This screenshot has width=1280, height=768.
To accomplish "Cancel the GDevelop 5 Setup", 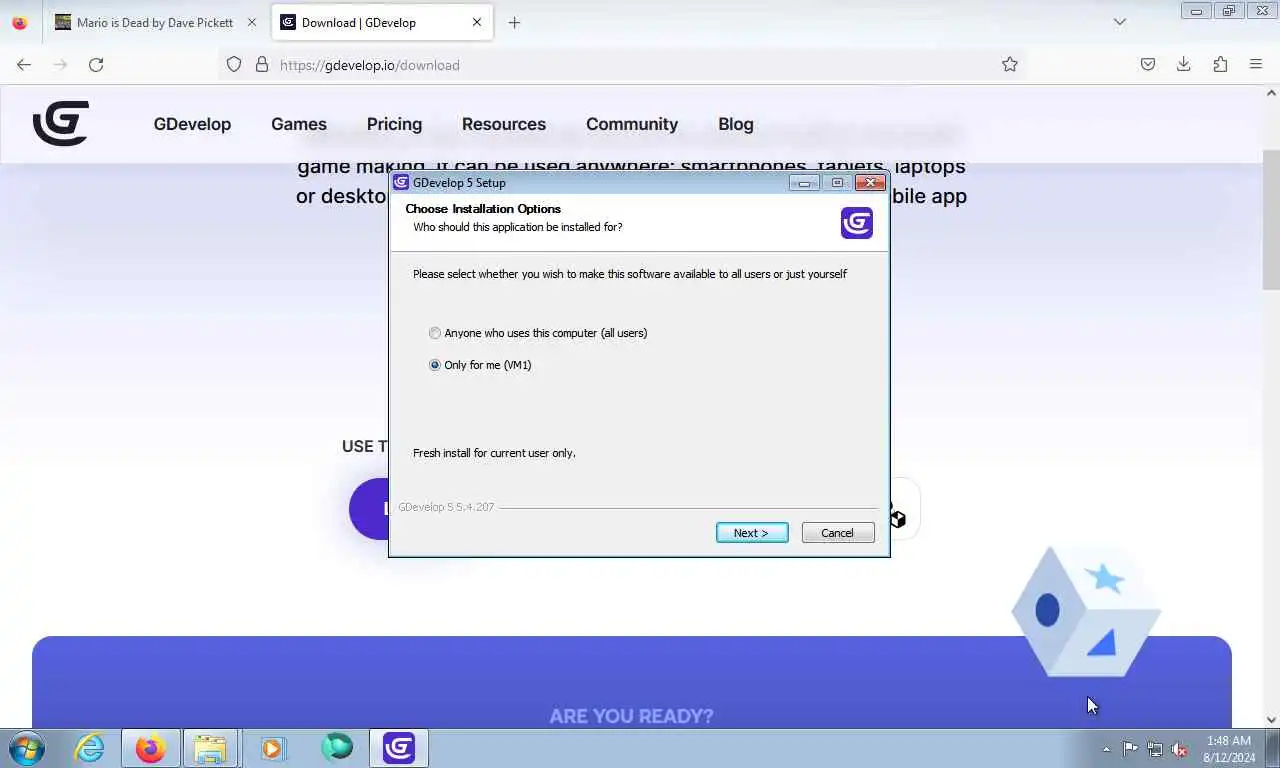I will 838,533.
